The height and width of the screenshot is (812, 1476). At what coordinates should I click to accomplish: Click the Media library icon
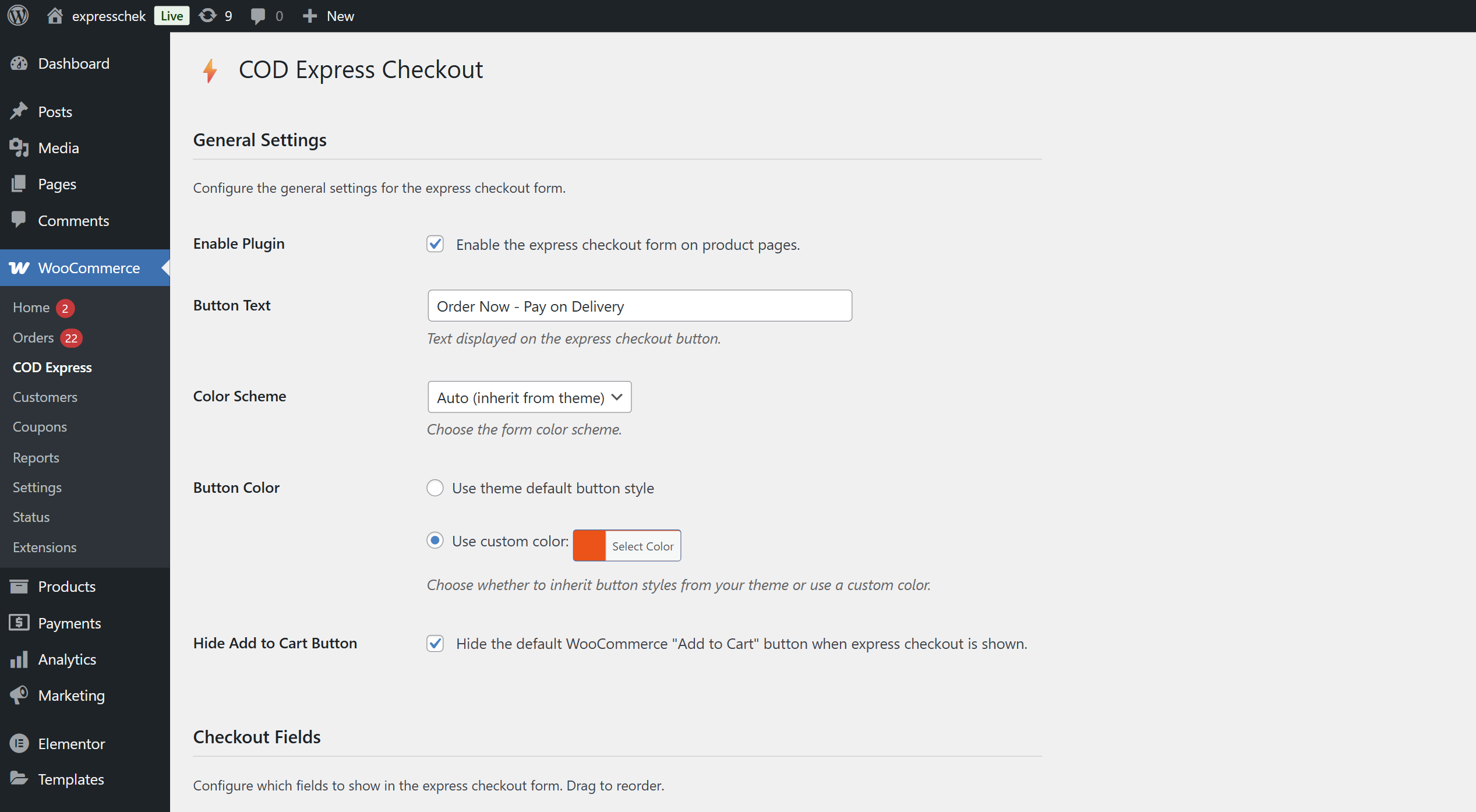click(19, 147)
